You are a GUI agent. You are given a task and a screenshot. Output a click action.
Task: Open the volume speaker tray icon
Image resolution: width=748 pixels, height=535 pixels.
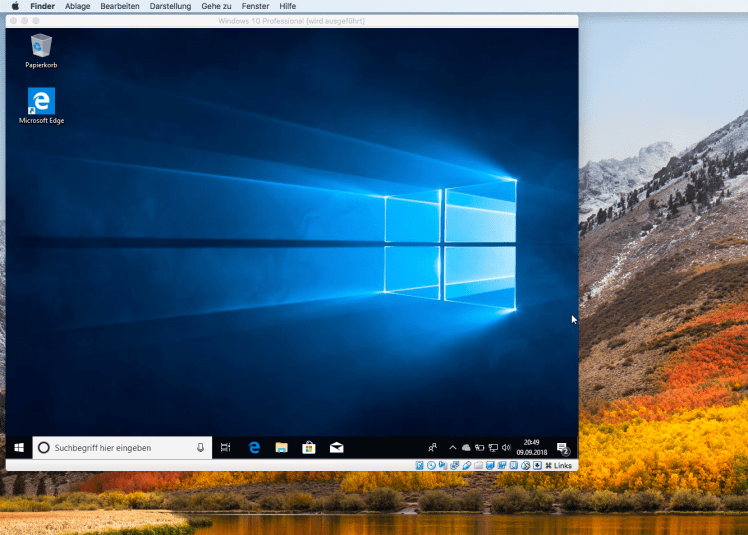[506, 448]
